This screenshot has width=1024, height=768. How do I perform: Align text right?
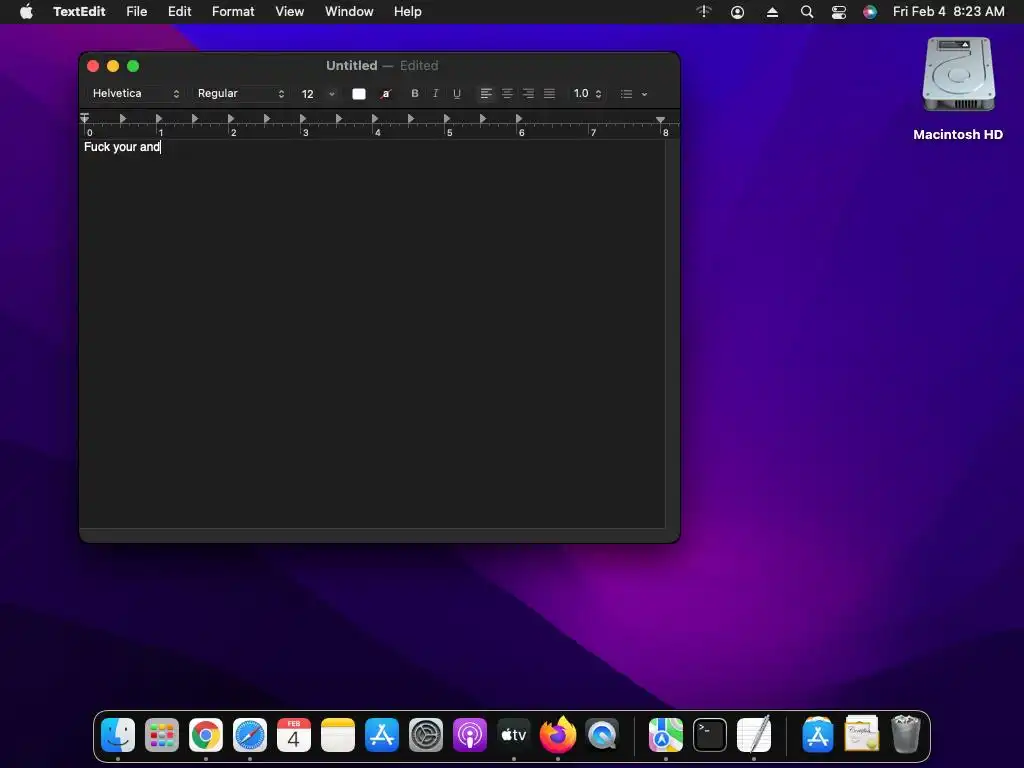point(528,93)
